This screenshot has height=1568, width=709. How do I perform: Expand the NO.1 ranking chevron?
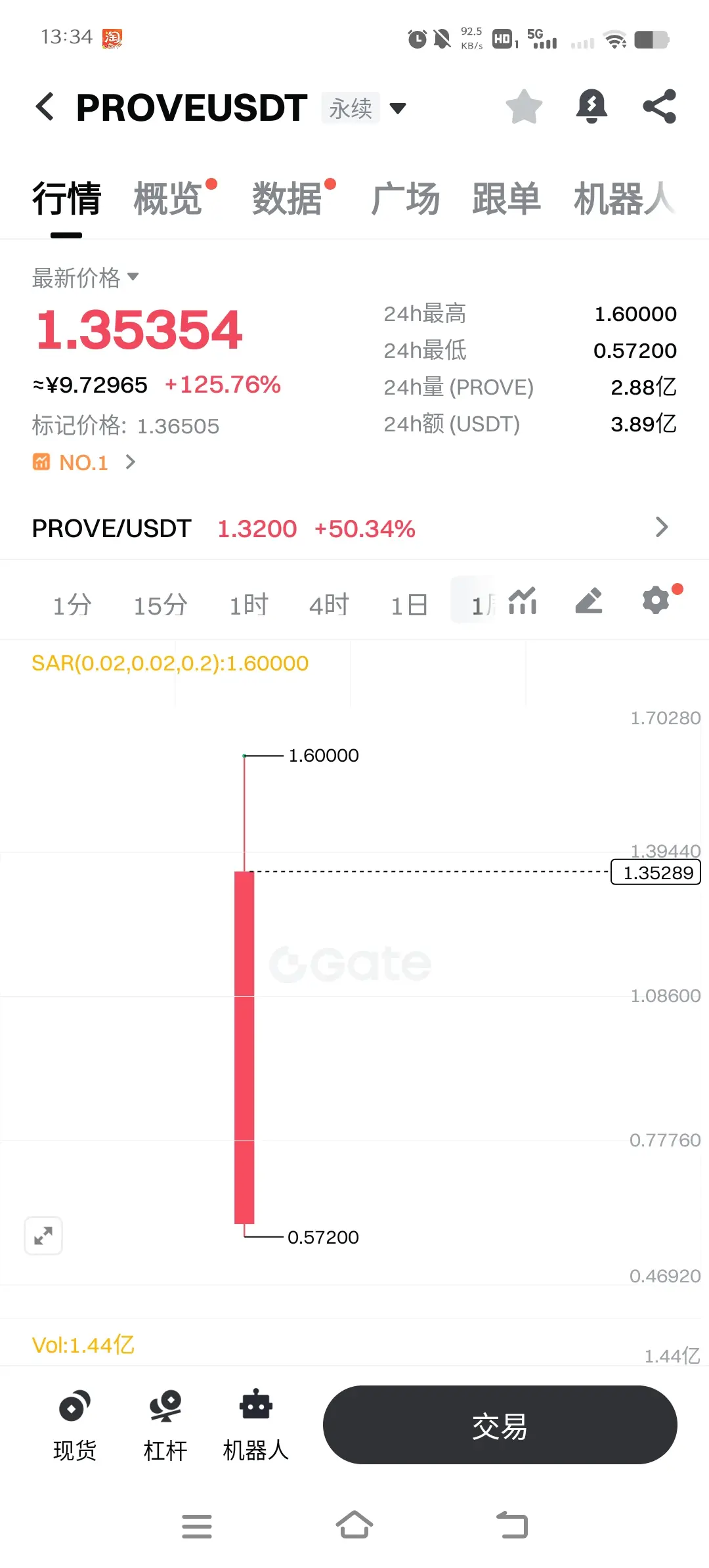(130, 462)
